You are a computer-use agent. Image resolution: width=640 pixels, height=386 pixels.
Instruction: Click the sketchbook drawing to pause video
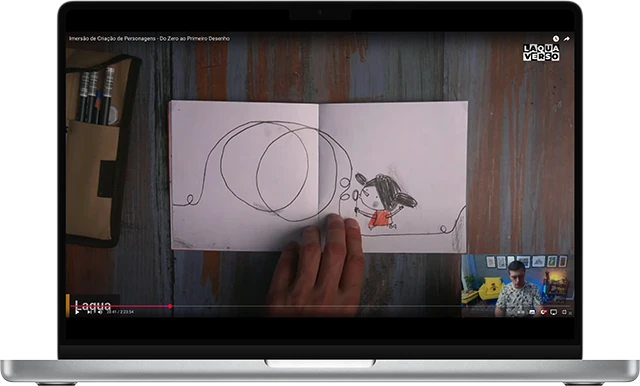(318, 175)
